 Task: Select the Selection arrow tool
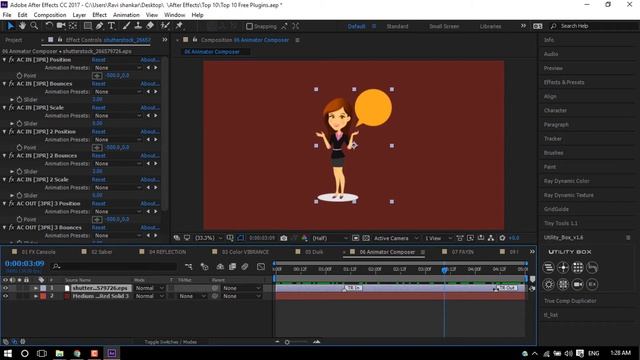(x=10, y=26)
